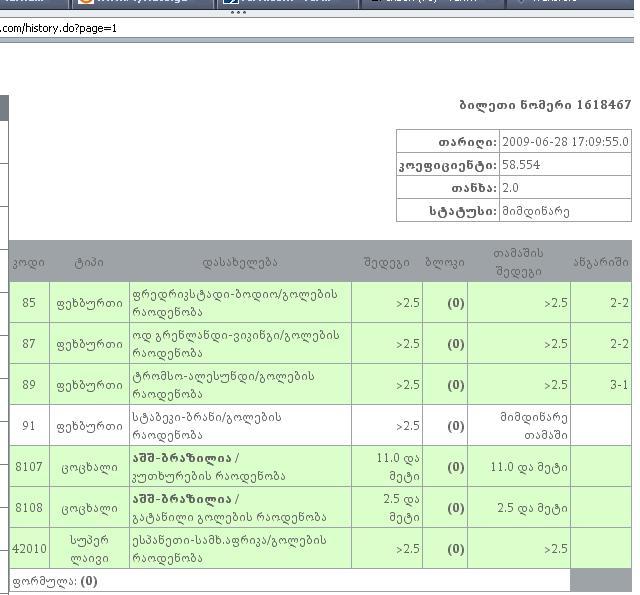Select the score 2-2 in row 87
The height and width of the screenshot is (595, 640).
(619, 344)
